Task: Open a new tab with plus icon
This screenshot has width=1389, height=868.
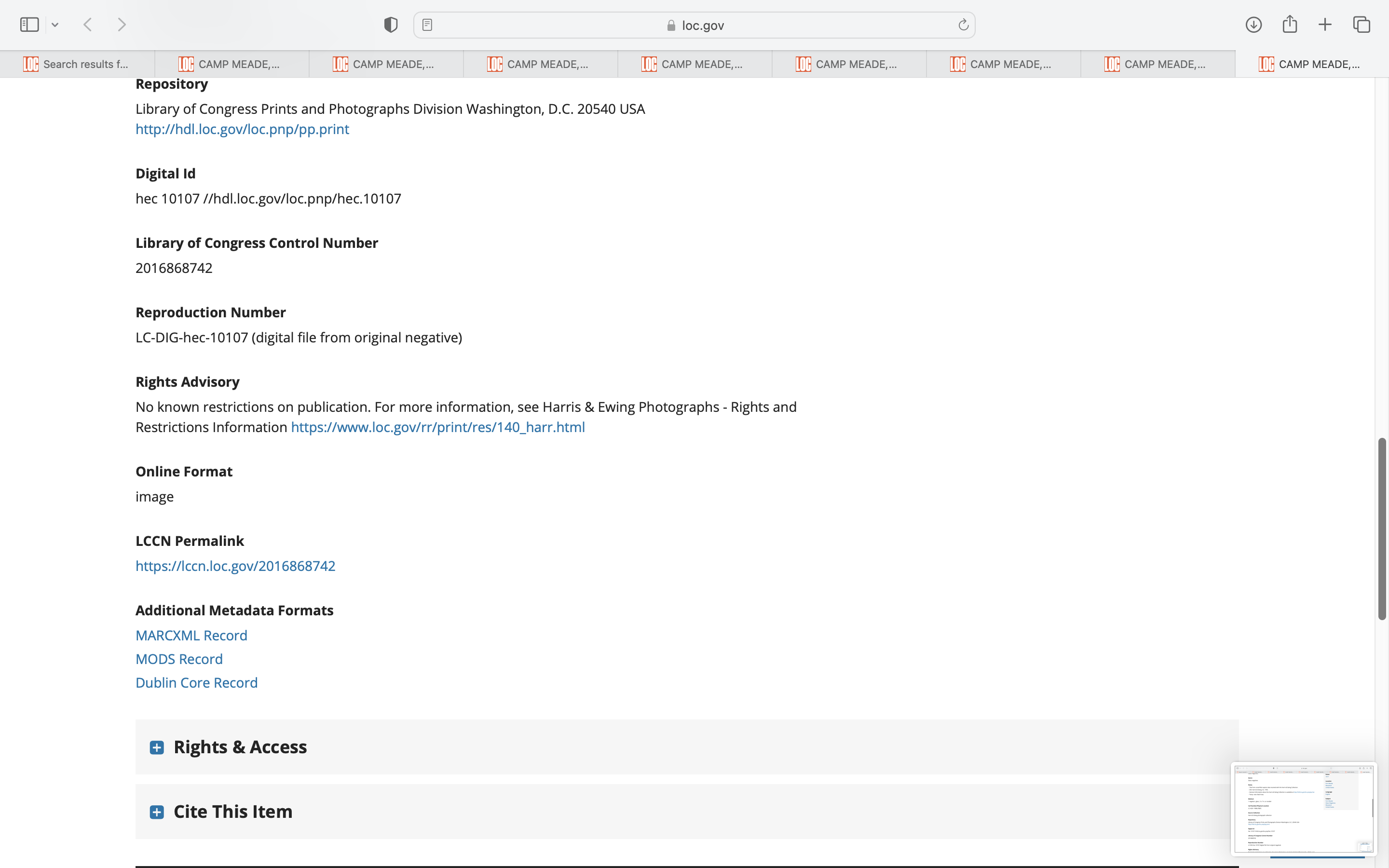Action: coord(1325,25)
